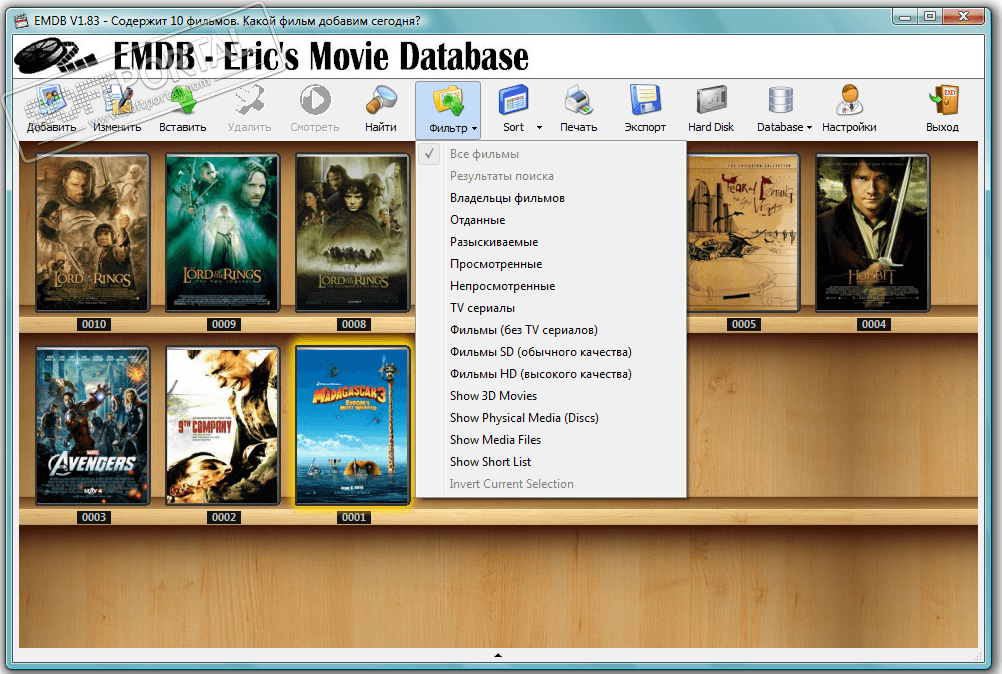Expand bottom panel with the up arrow
1002x674 pixels.
tap(498, 655)
